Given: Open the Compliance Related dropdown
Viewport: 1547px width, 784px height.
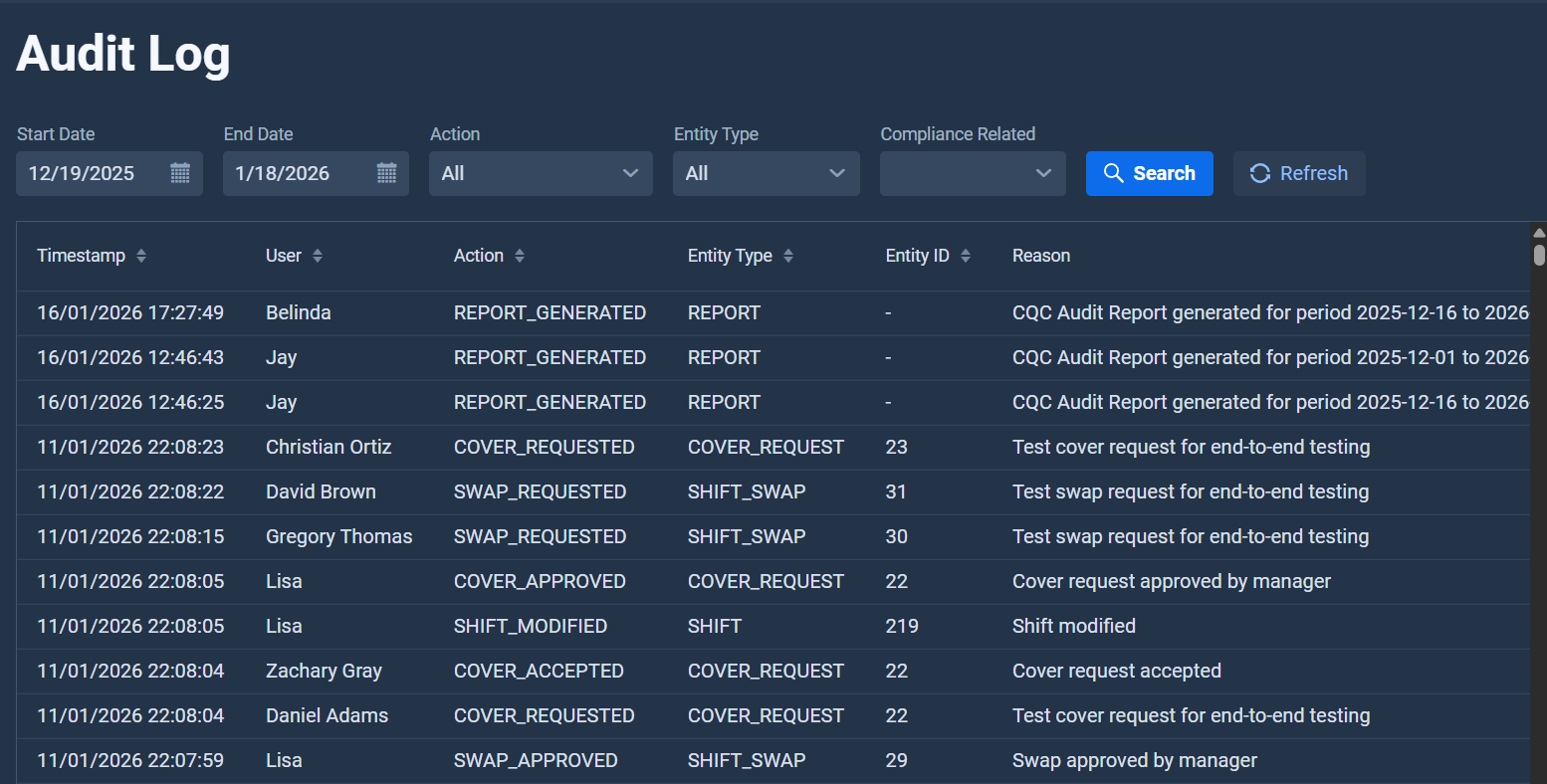Looking at the screenshot, I should tap(972, 173).
